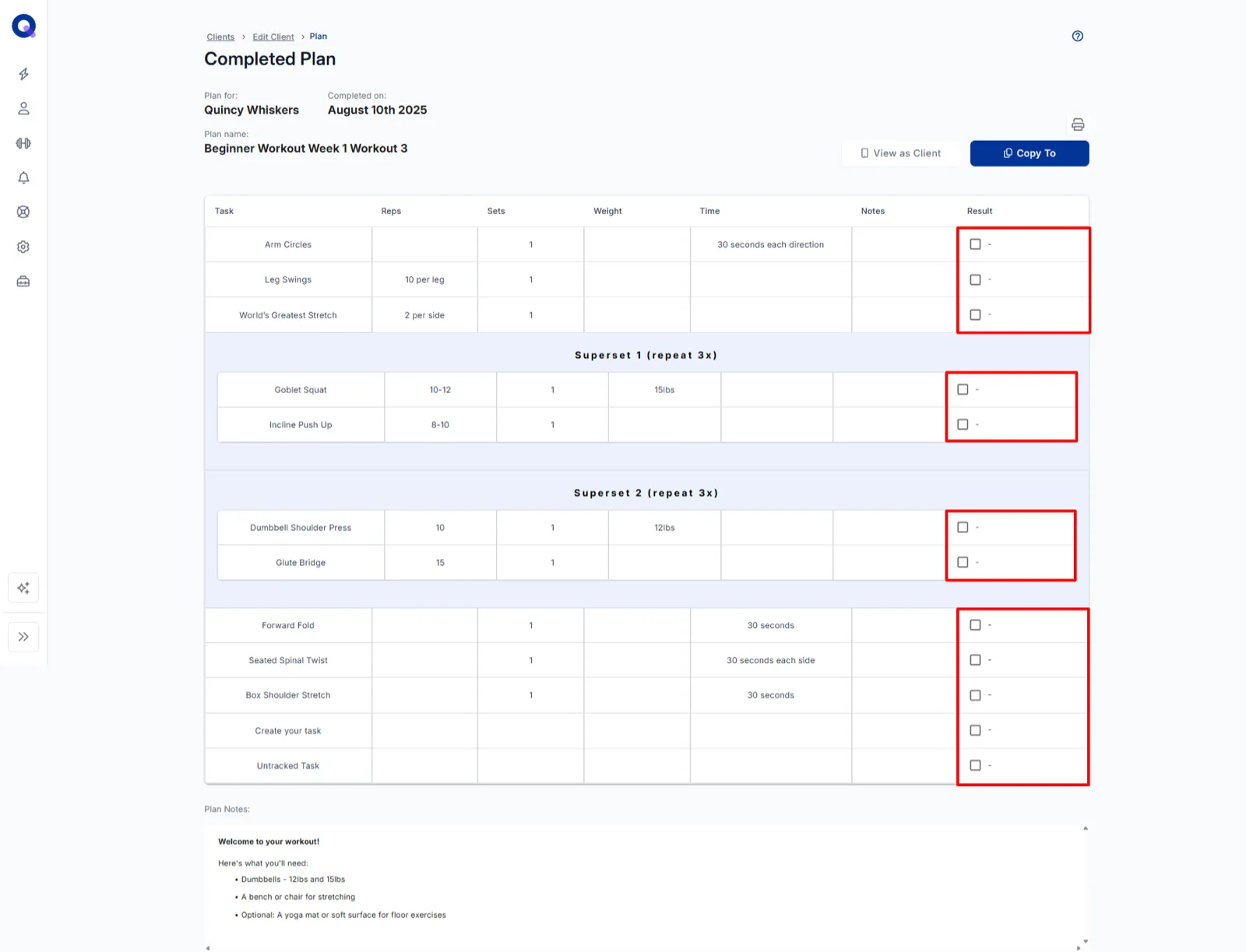Screen dimensions: 1246x952
Task: Check the Incline Push Up result checkbox
Action: (x=963, y=424)
